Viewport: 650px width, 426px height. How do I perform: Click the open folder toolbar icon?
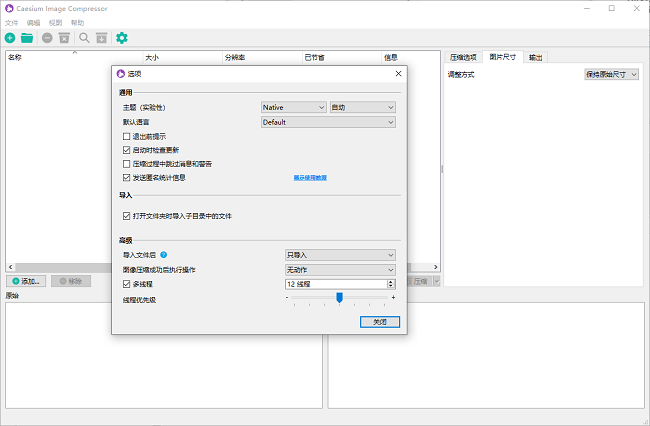(x=27, y=38)
